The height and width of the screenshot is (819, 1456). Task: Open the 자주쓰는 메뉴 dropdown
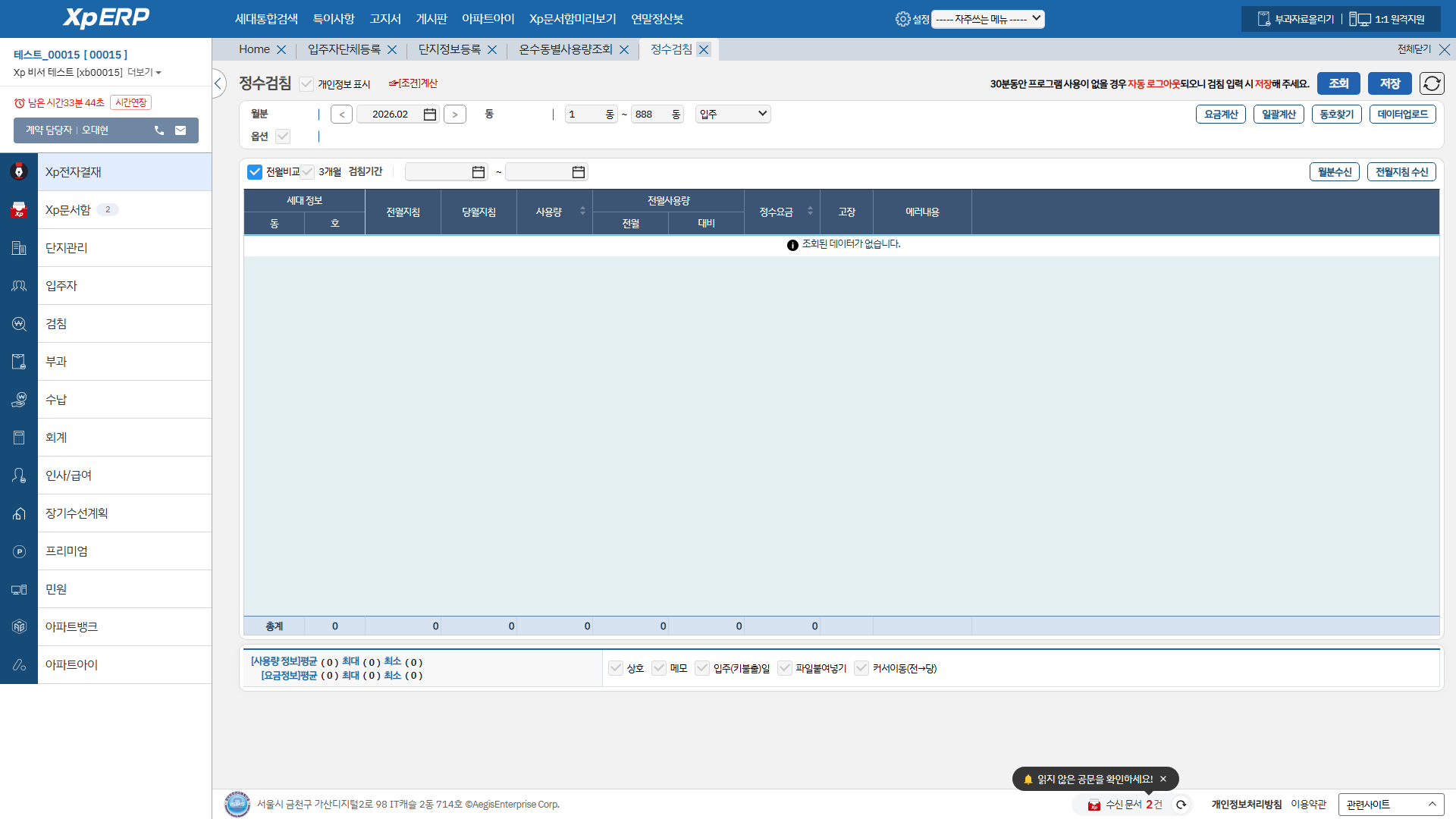click(x=987, y=19)
